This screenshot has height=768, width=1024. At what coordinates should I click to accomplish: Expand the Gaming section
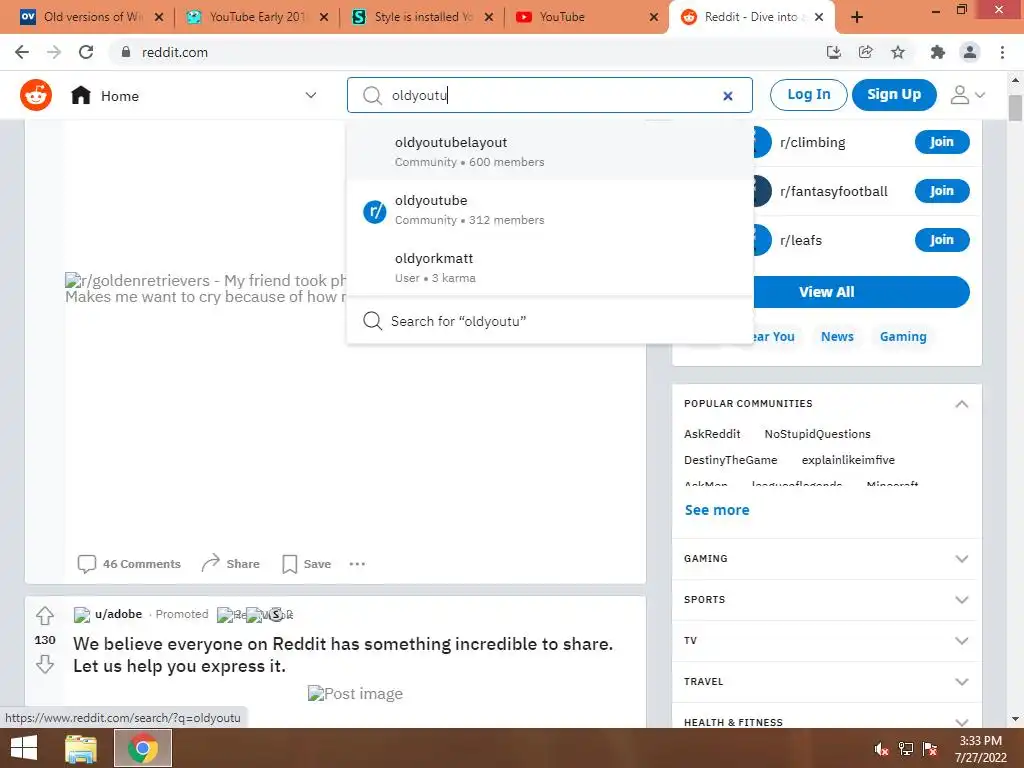click(961, 558)
